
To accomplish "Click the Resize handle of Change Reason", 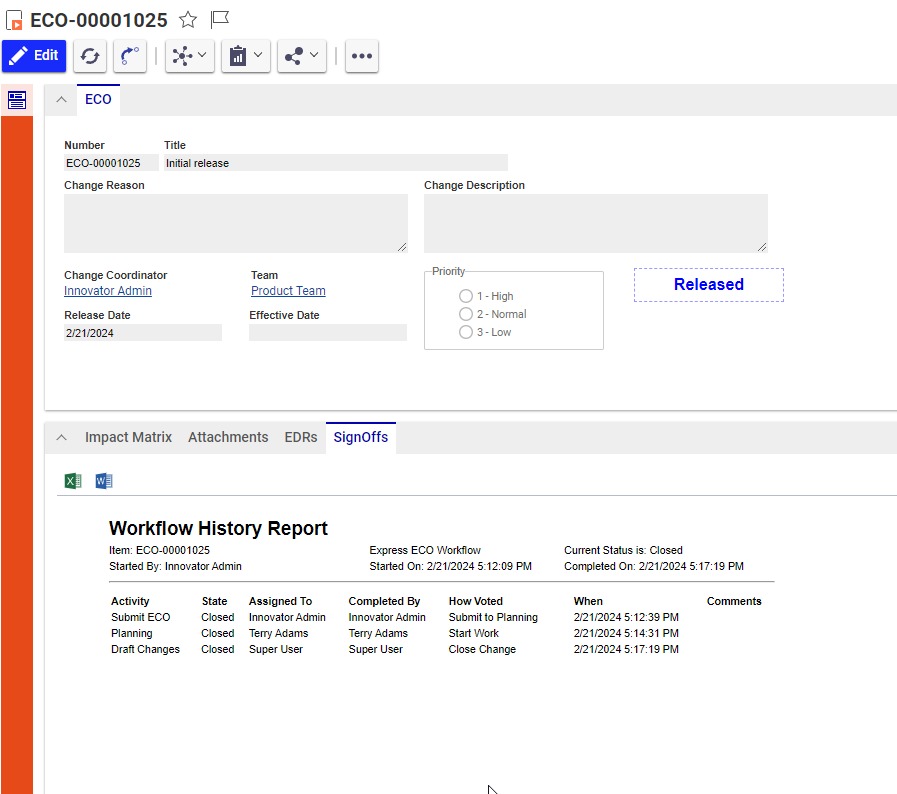I will click(402, 247).
